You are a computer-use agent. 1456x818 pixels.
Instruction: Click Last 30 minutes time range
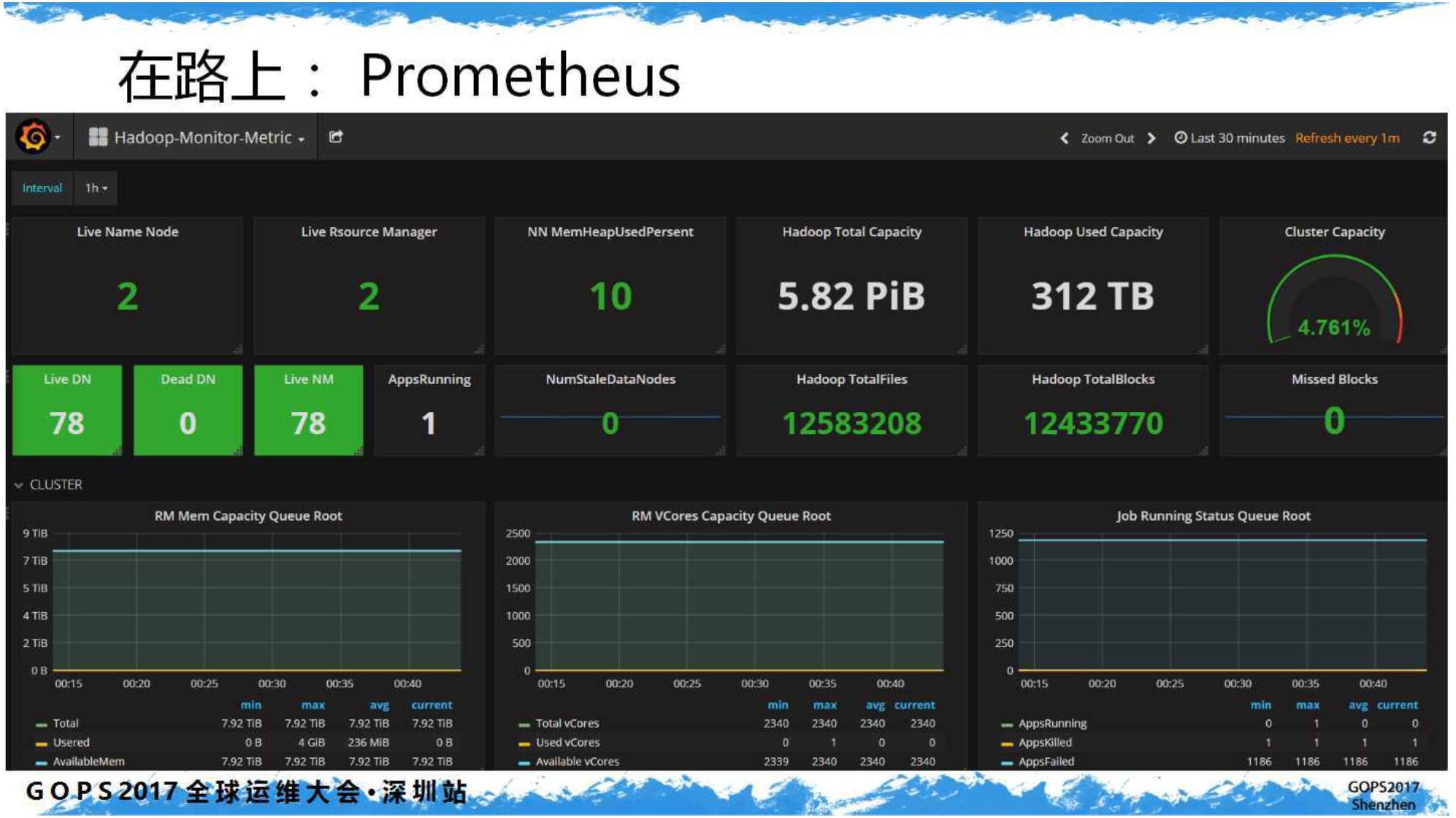[1237, 138]
